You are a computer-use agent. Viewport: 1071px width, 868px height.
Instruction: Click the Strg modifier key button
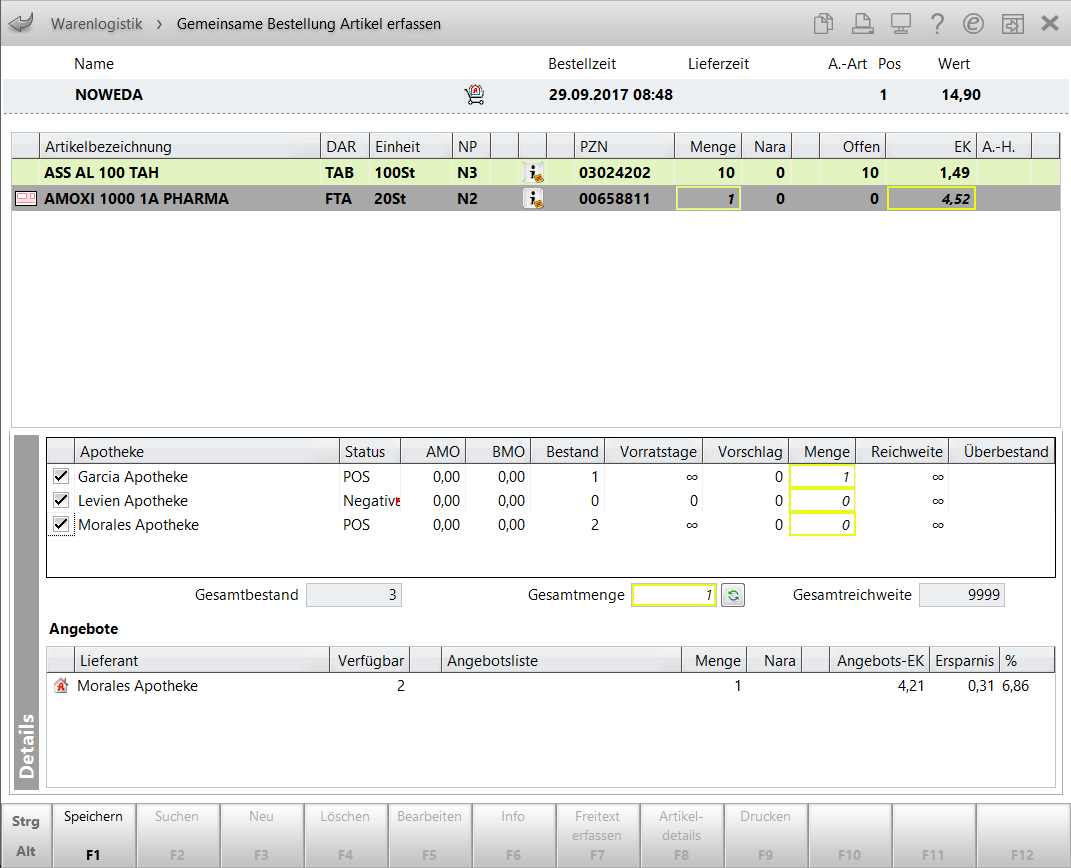pos(26,821)
